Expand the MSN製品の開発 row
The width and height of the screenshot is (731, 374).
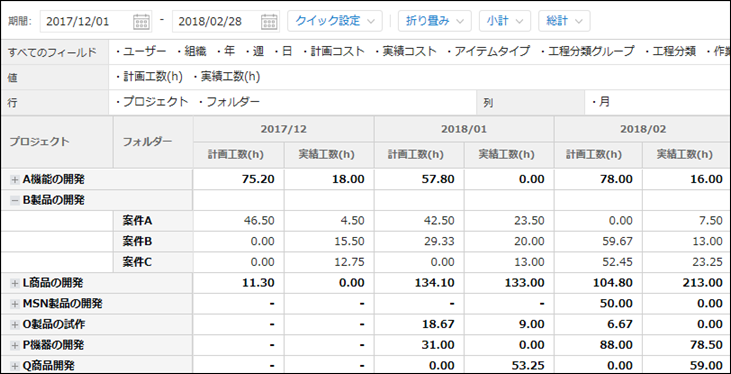[x=15, y=304]
